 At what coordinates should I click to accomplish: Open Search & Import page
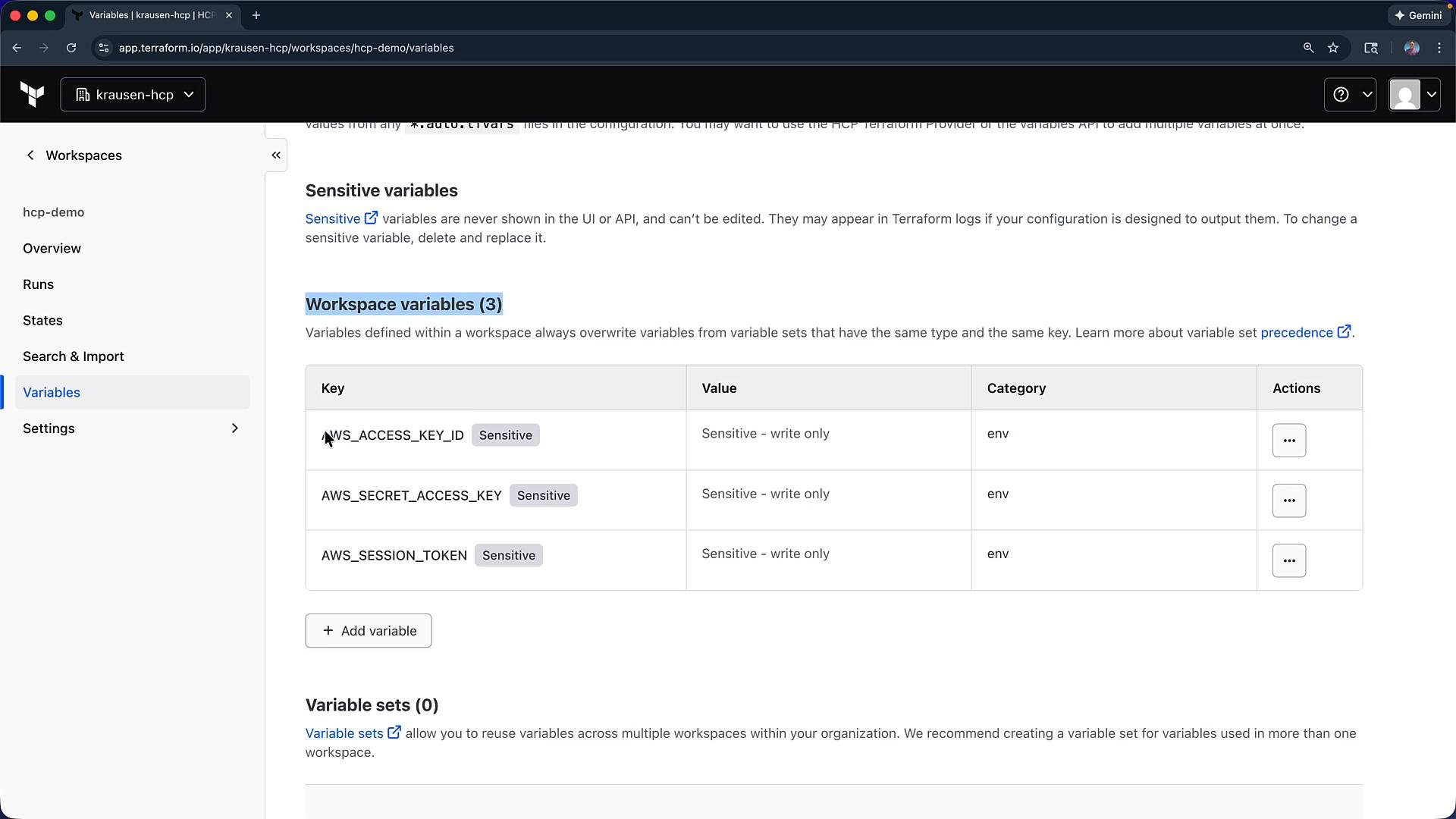[74, 356]
